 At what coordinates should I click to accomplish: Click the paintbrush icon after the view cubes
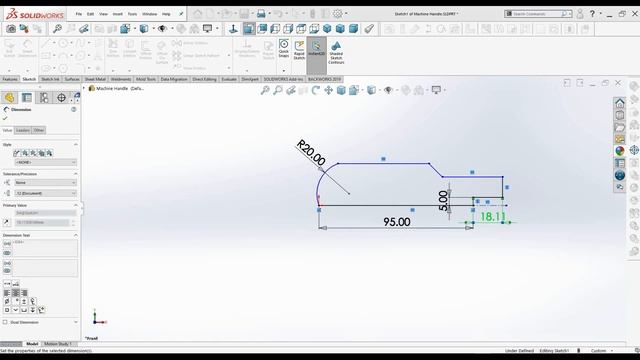369,29
